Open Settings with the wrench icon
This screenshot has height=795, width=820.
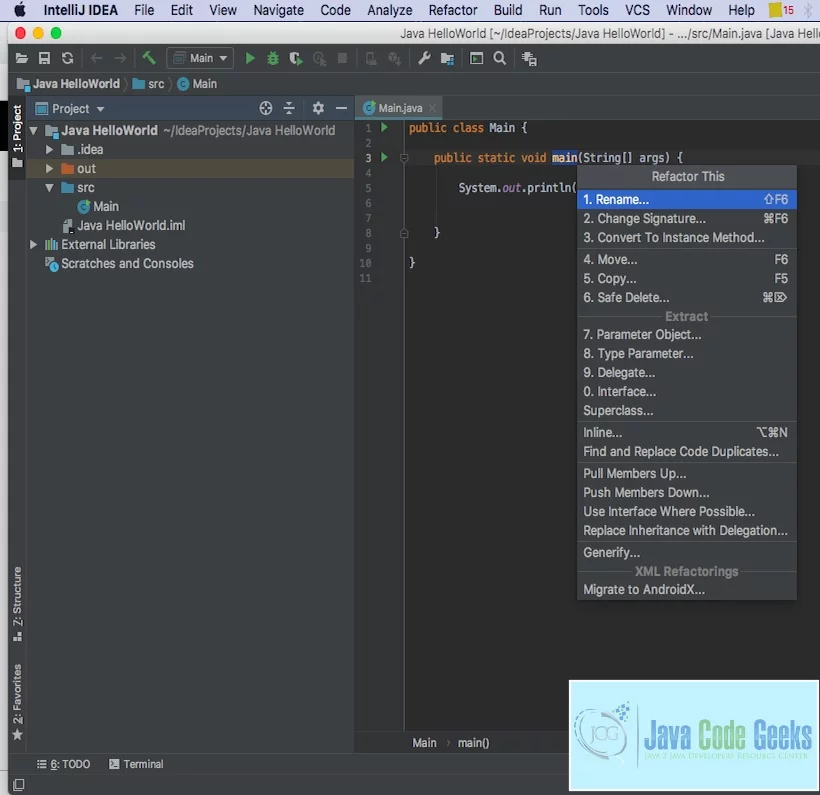pyautogui.click(x=424, y=58)
